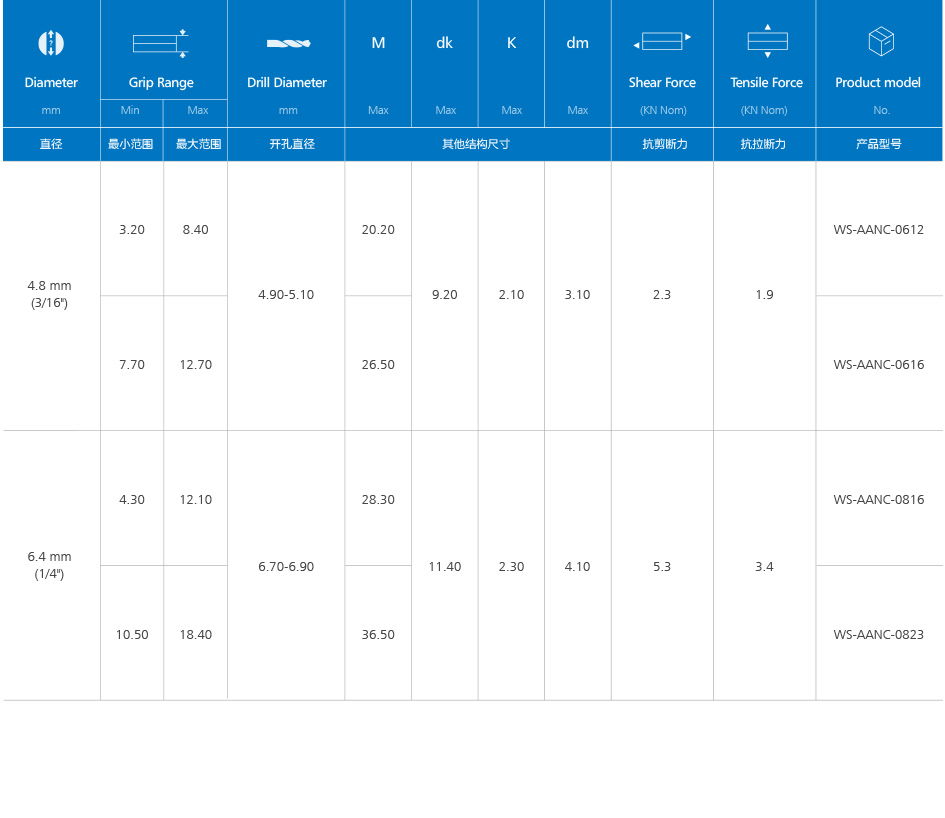945x818 pixels.
Task: Click the Tensile Force icon
Action: click(766, 41)
